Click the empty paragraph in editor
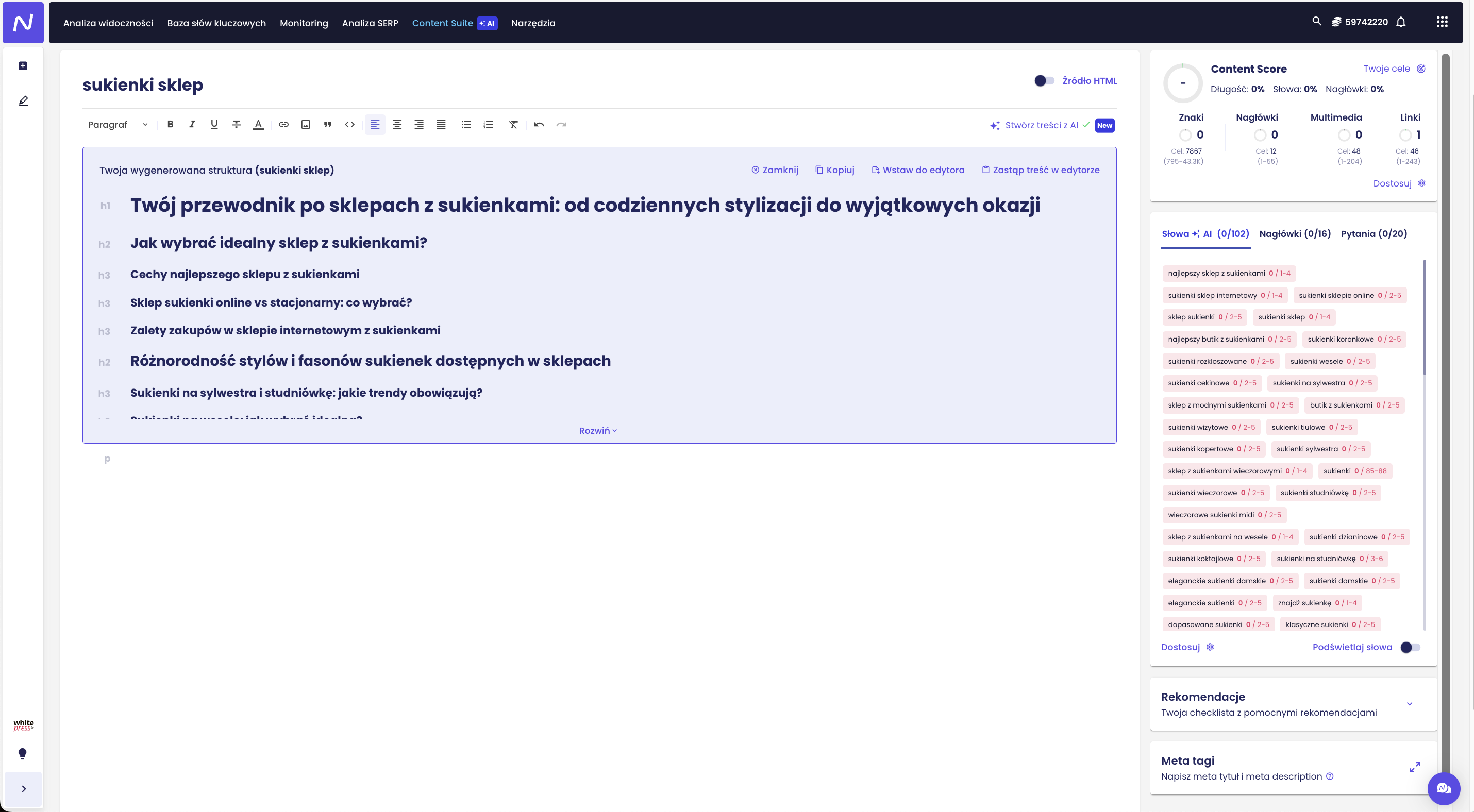 (x=599, y=459)
